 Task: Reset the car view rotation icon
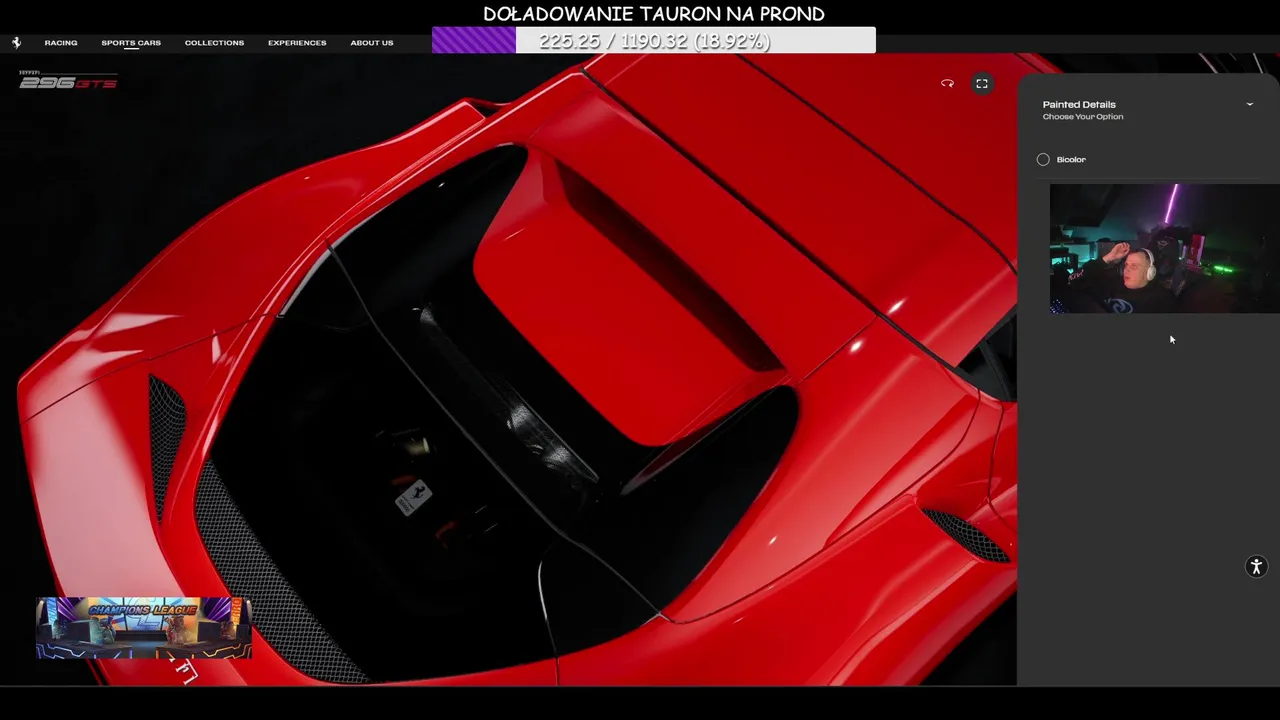pyautogui.click(x=947, y=84)
